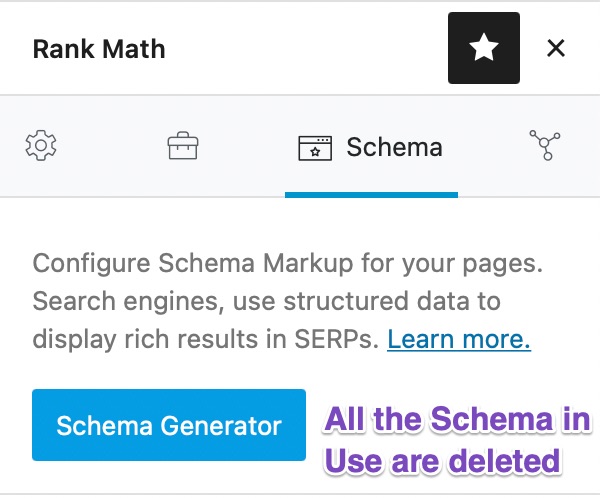Viewport: 606px width, 500px height.
Task: Click the purple 'All the Schema in' annotation
Action: pos(458,419)
